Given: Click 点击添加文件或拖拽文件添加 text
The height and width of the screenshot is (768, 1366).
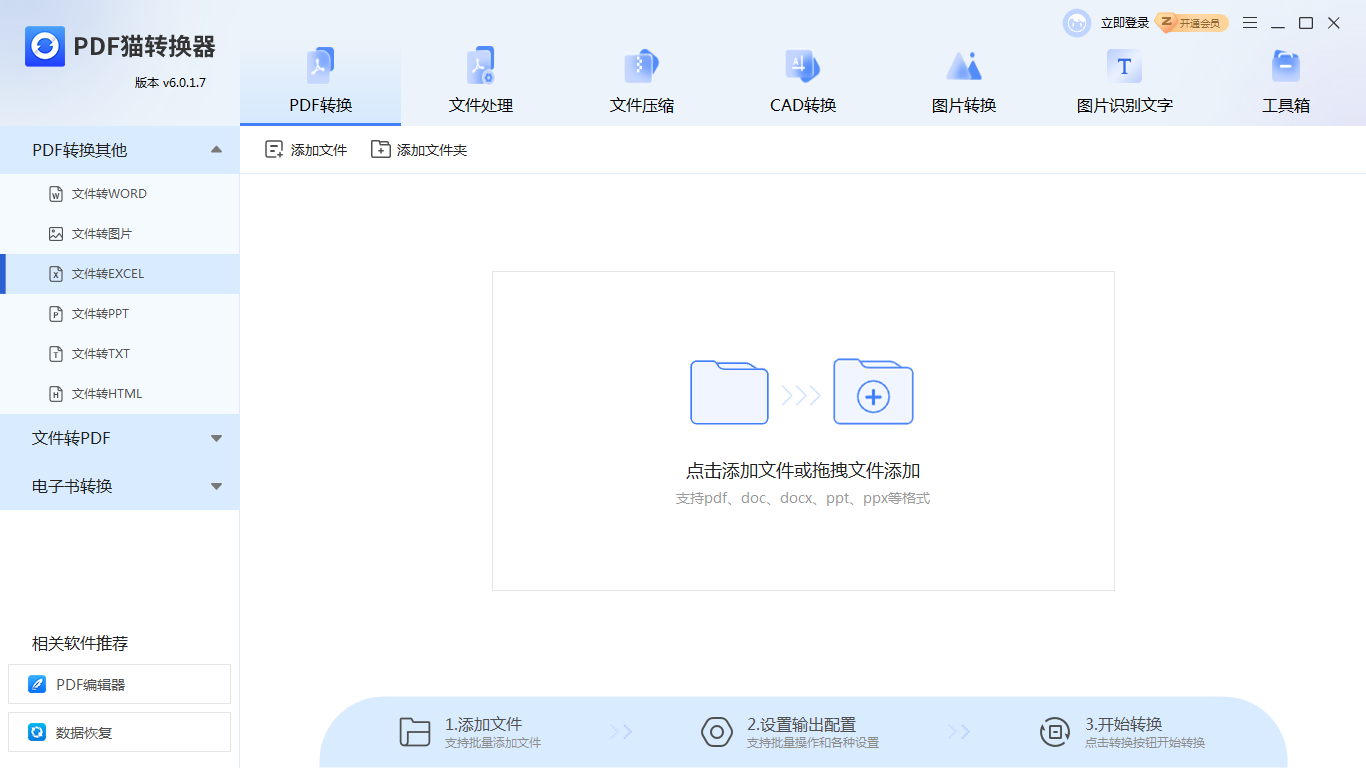Looking at the screenshot, I should point(803,471).
